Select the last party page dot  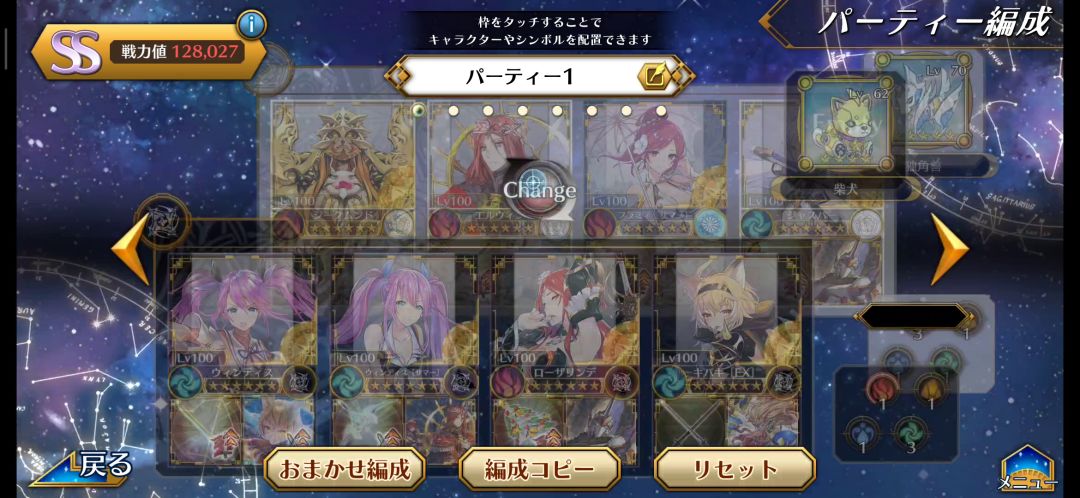point(661,110)
